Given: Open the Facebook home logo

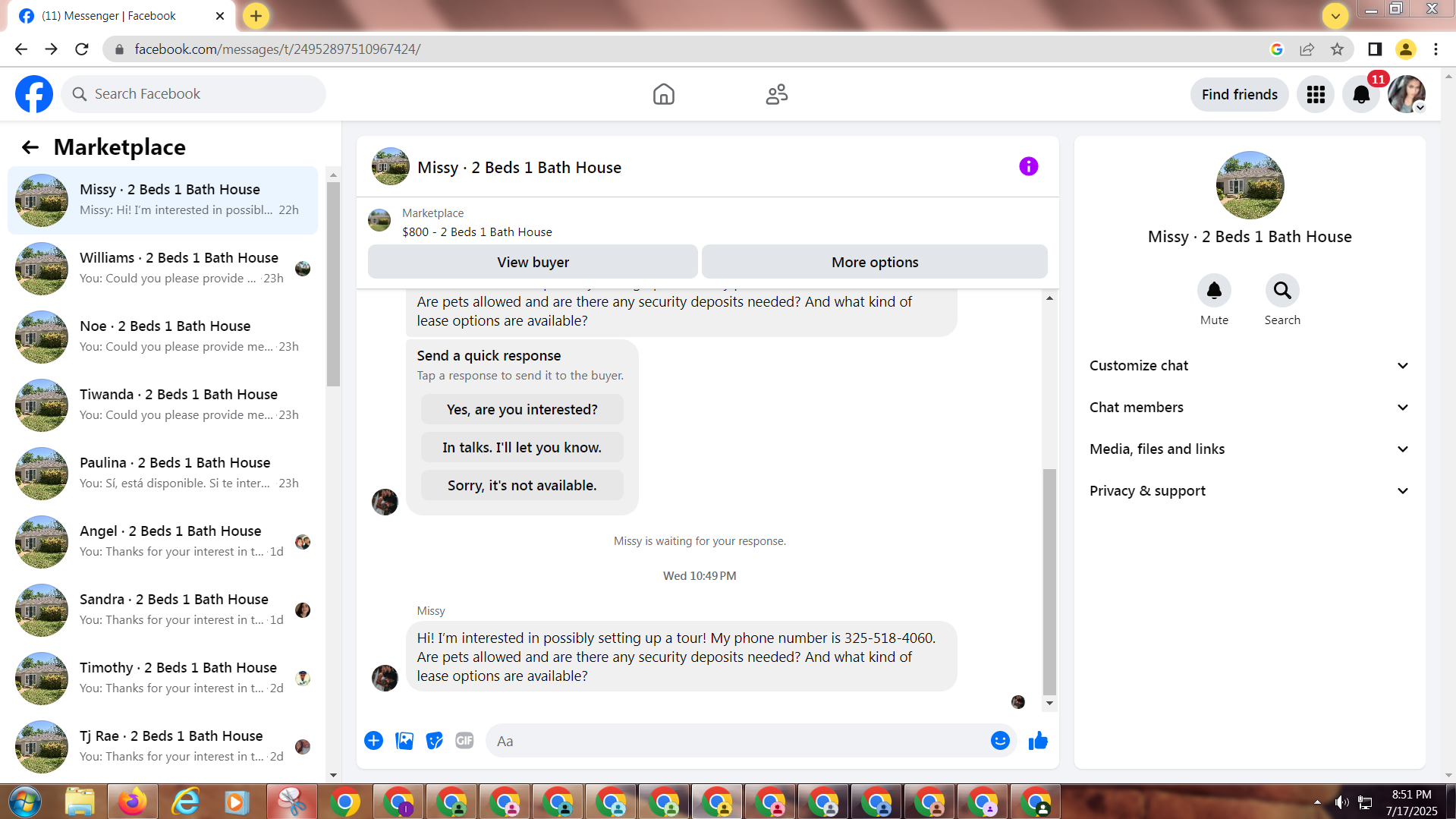Looking at the screenshot, I should (34, 94).
